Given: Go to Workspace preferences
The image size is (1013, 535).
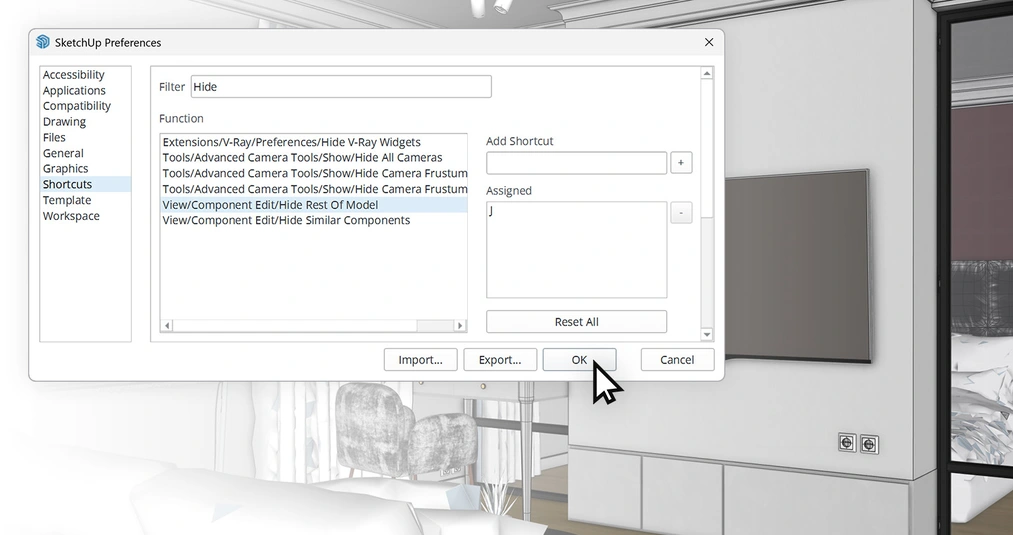Looking at the screenshot, I should click(71, 216).
